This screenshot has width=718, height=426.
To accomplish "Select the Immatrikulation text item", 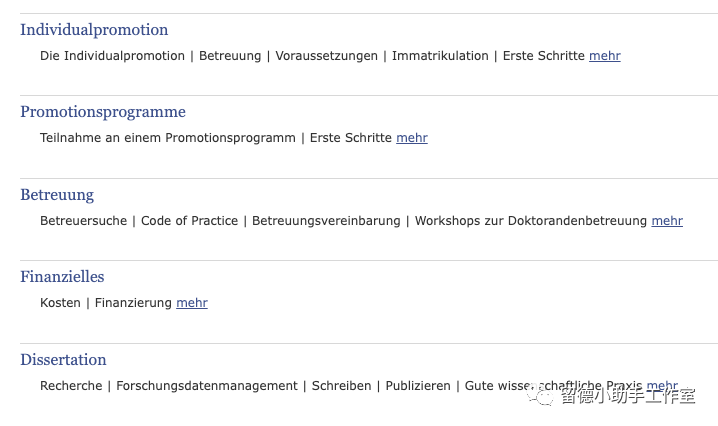I will coord(440,56).
